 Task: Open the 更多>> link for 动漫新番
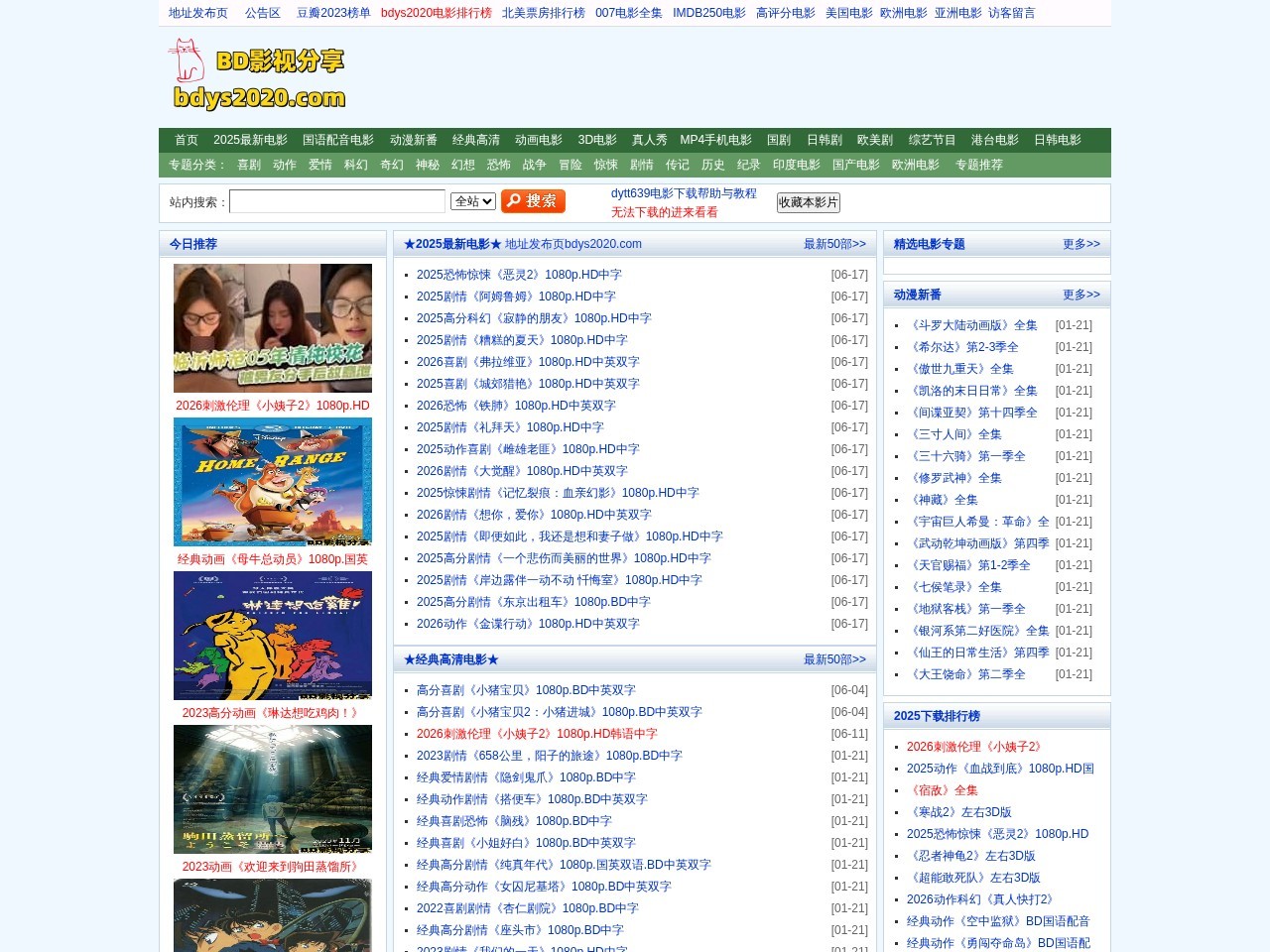[1081, 295]
